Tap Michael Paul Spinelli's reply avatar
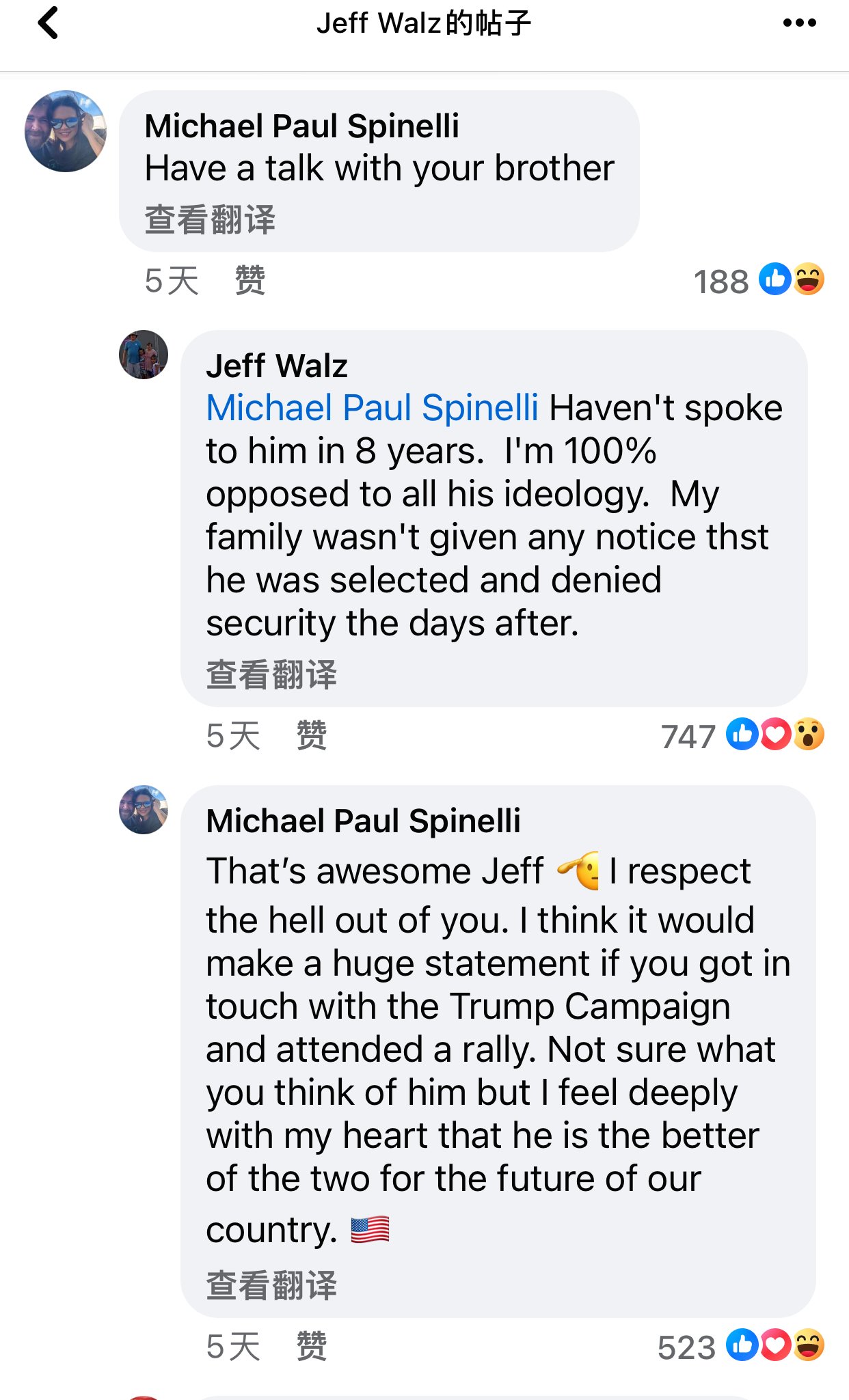This screenshot has width=849, height=1400. (144, 810)
